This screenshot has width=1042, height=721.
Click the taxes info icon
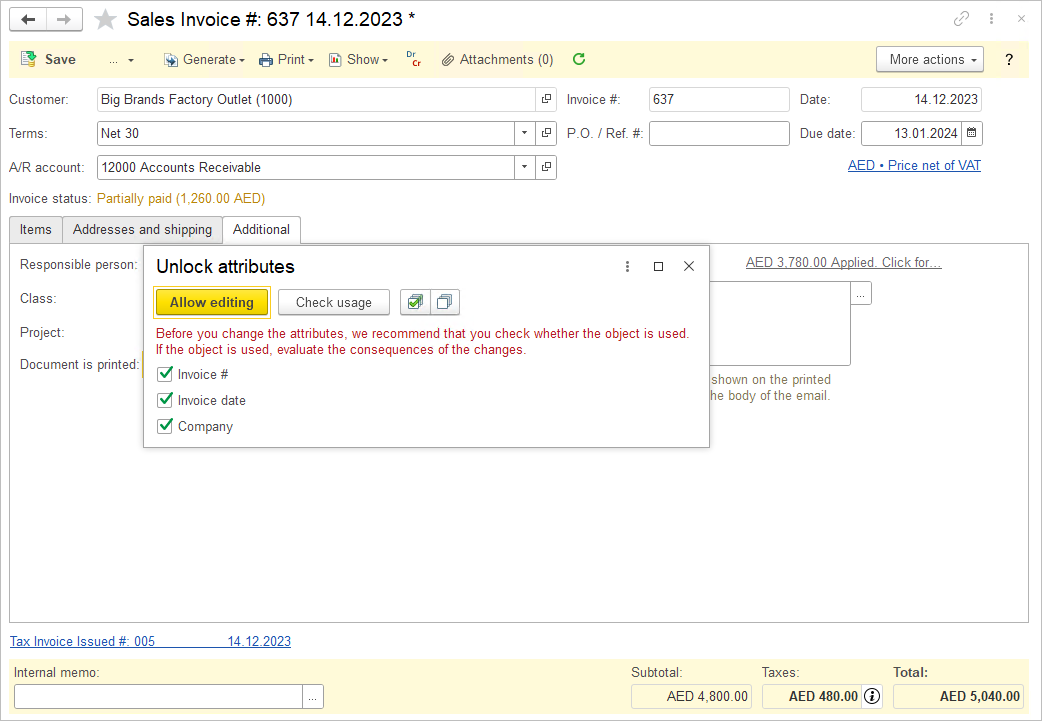[x=872, y=696]
